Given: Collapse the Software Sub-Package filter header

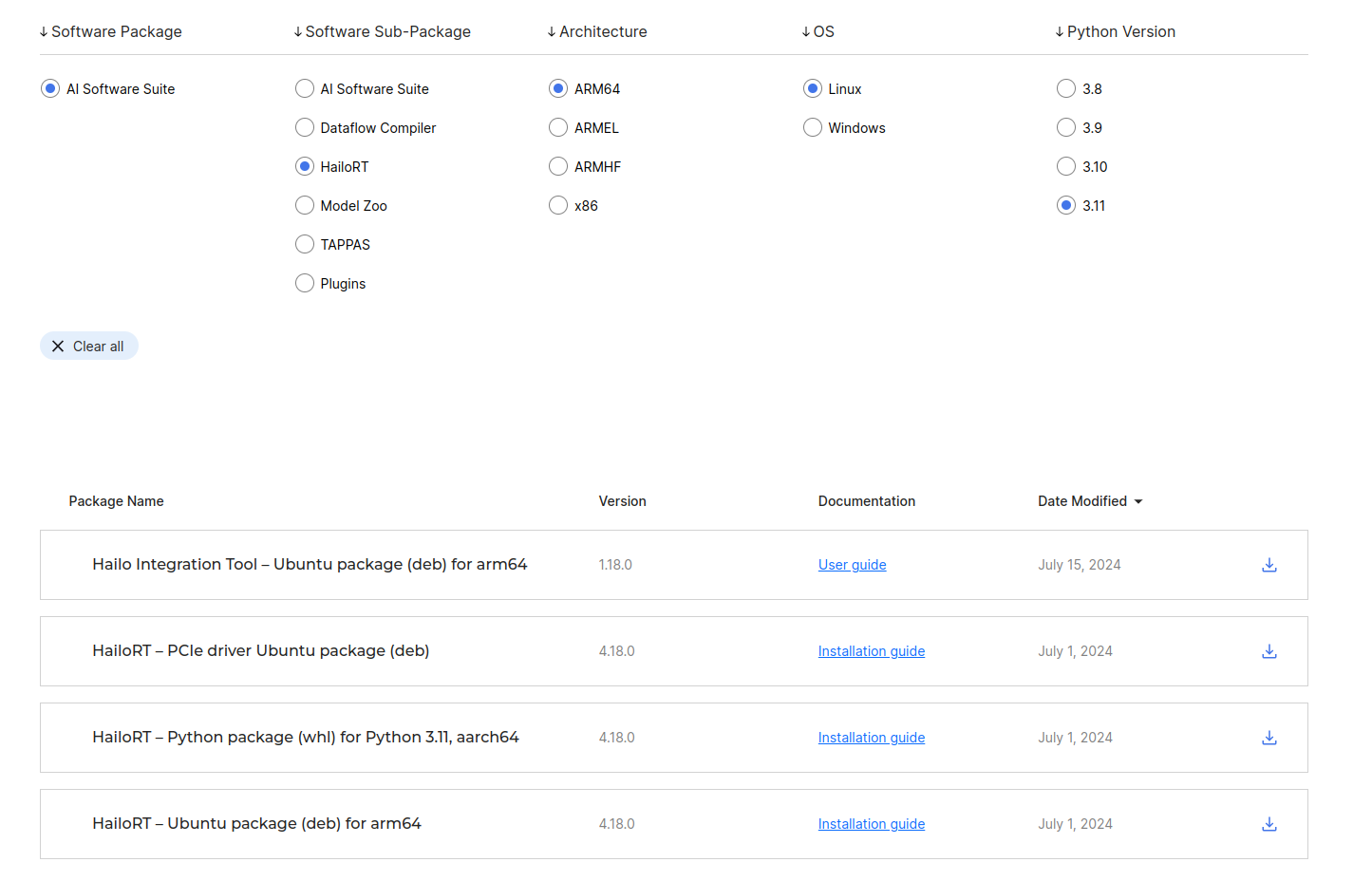Looking at the screenshot, I should (382, 31).
